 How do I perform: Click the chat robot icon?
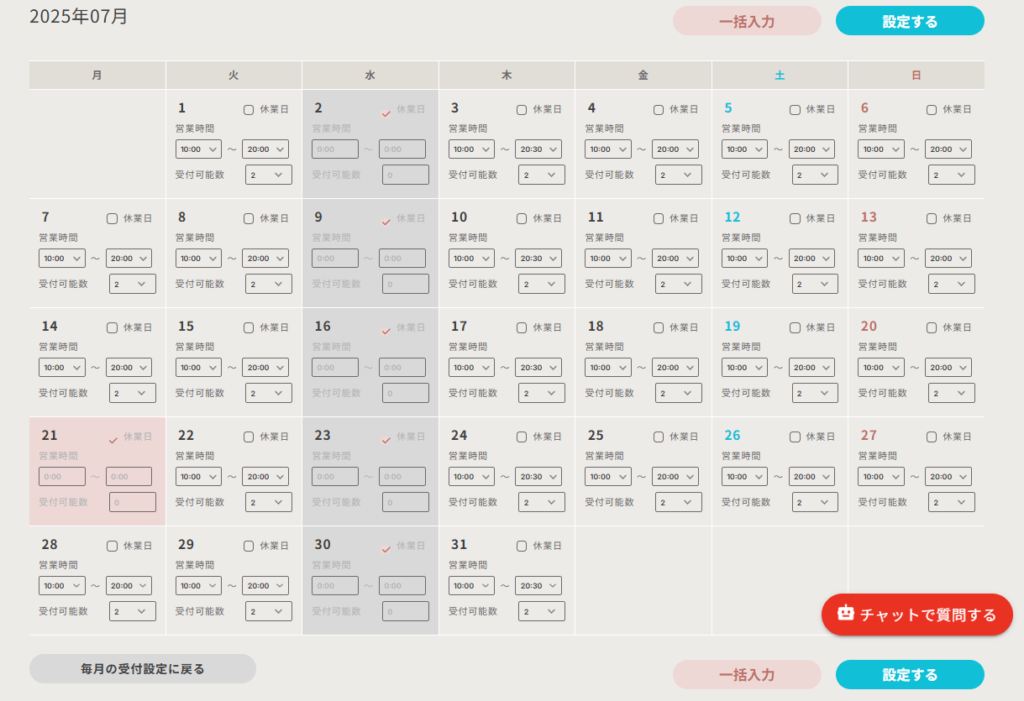pyautogui.click(x=846, y=614)
